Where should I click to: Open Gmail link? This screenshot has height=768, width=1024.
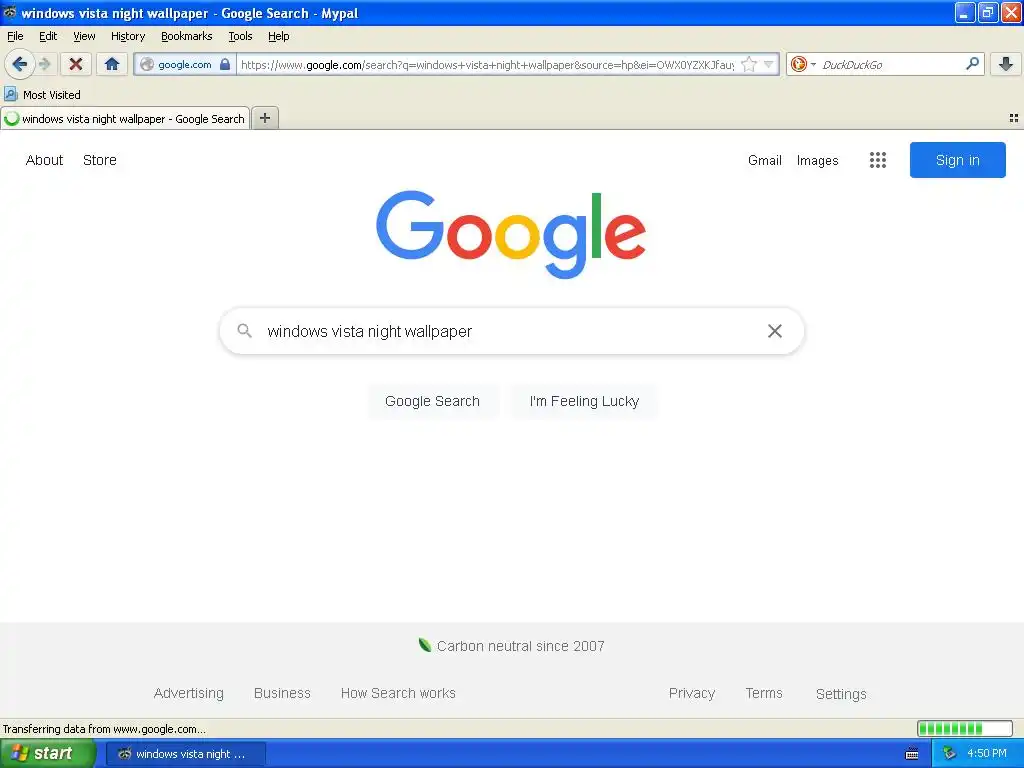point(765,160)
